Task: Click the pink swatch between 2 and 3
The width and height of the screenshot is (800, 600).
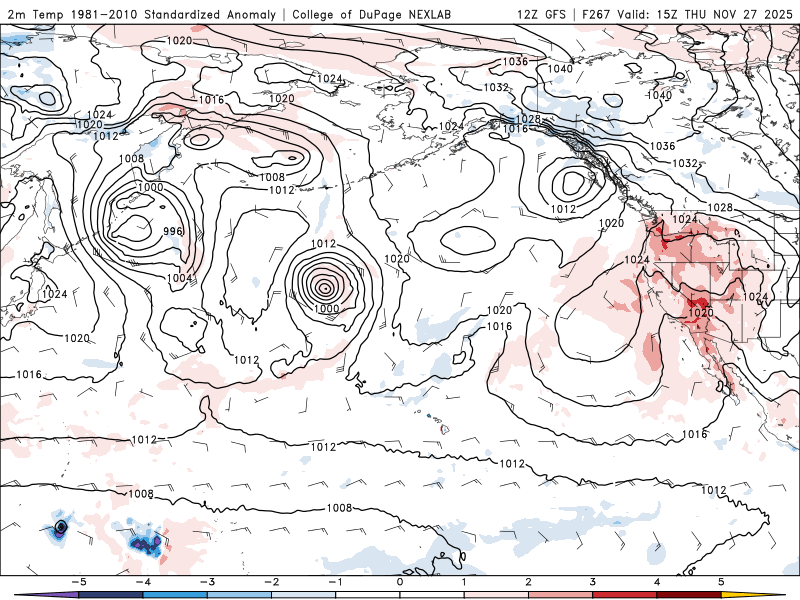Action: pos(560,595)
